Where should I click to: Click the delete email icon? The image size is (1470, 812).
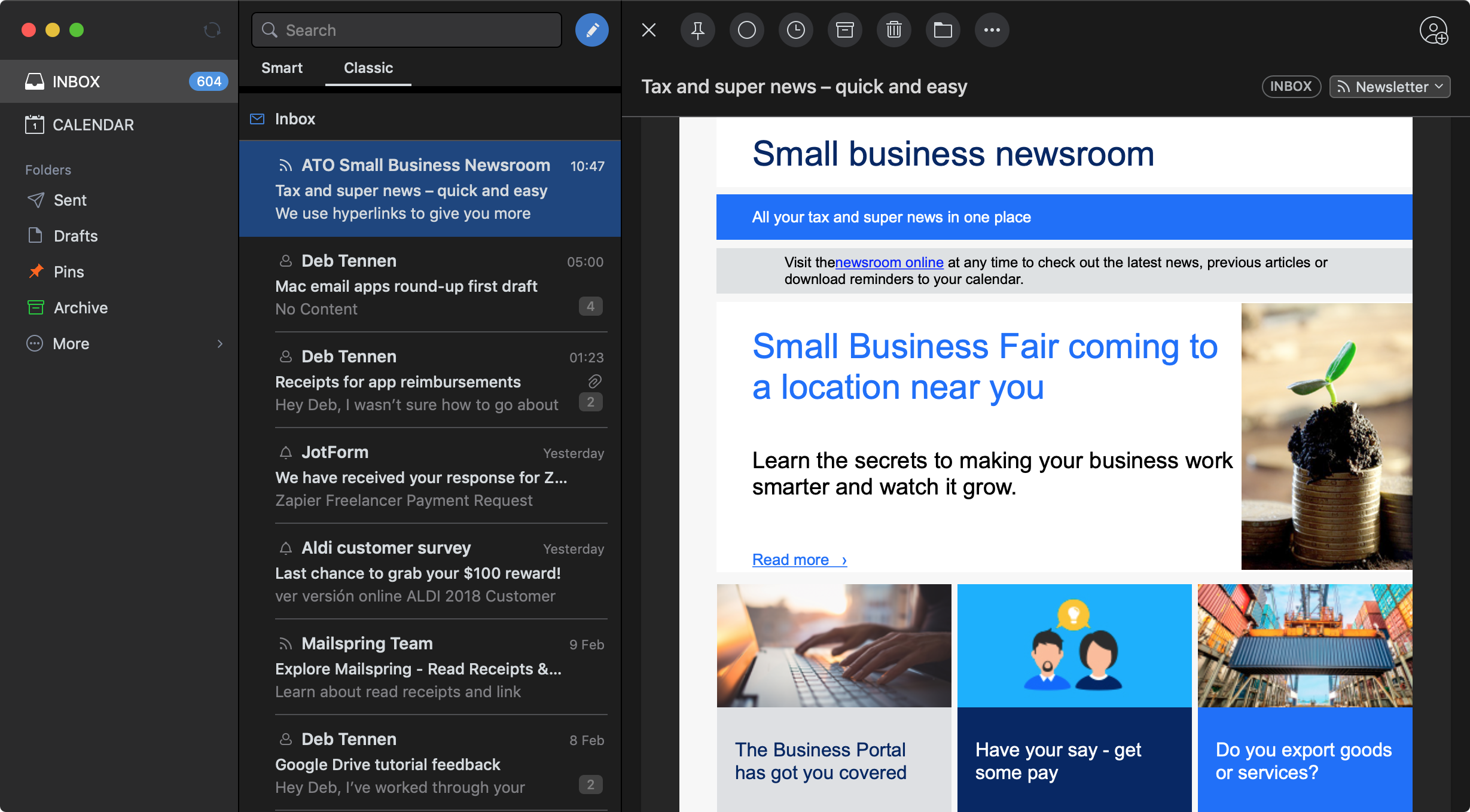(x=893, y=30)
